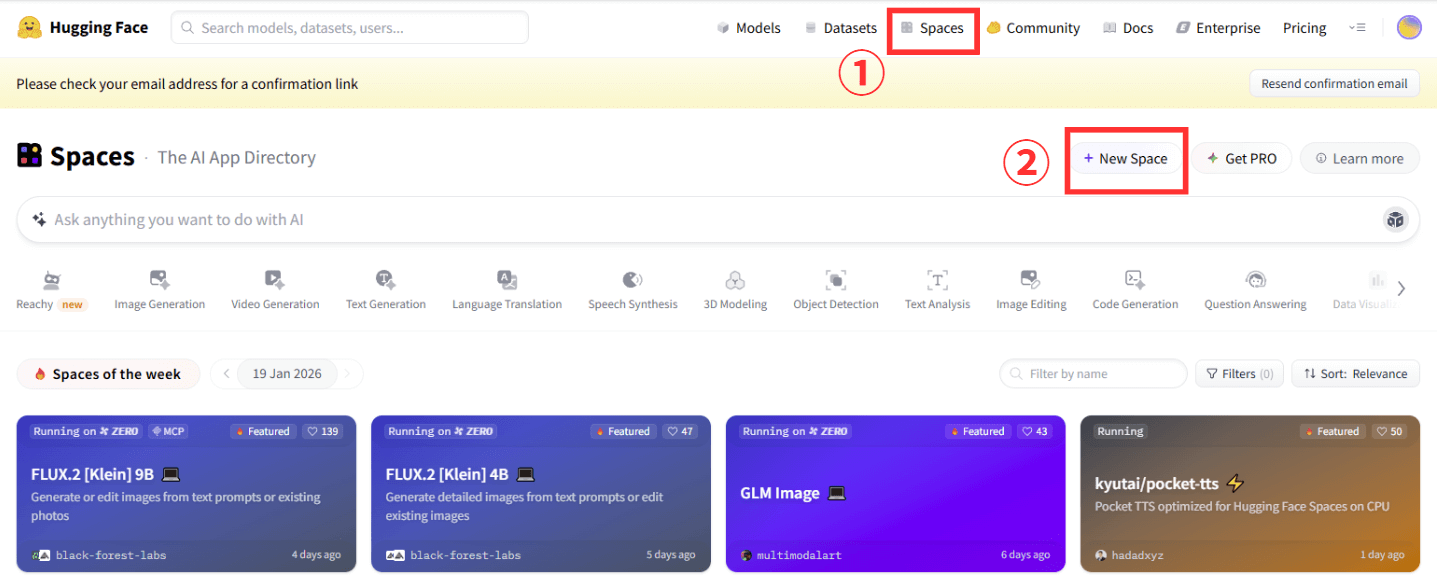The height and width of the screenshot is (578, 1437).
Task: Toggle the Spaces of the week filter
Action: pos(108,374)
